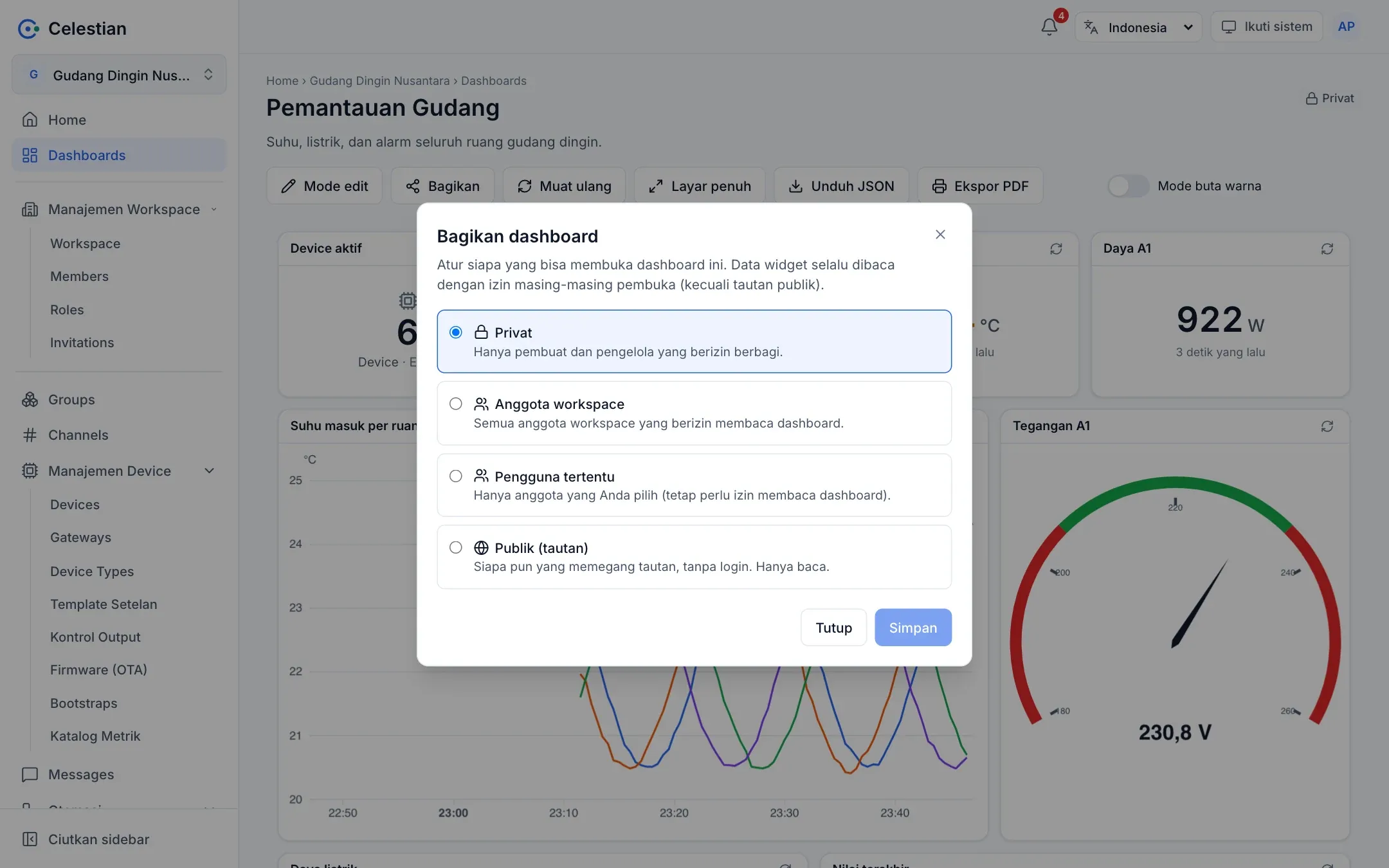
Task: Click the Privat lock badge
Action: click(x=1330, y=98)
